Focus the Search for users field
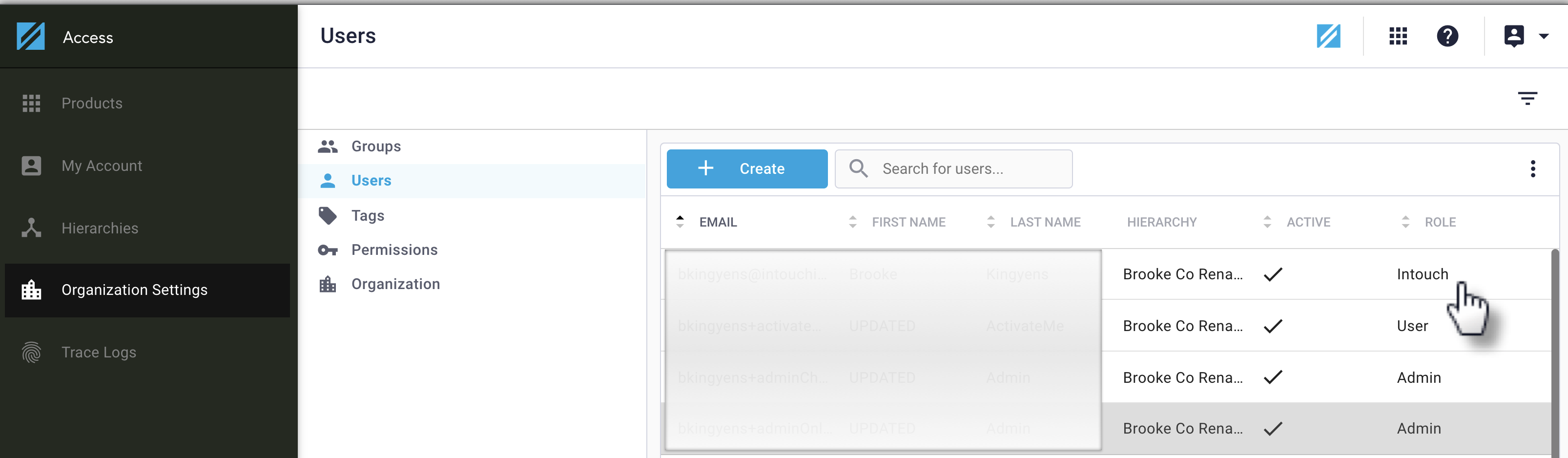 [x=953, y=169]
